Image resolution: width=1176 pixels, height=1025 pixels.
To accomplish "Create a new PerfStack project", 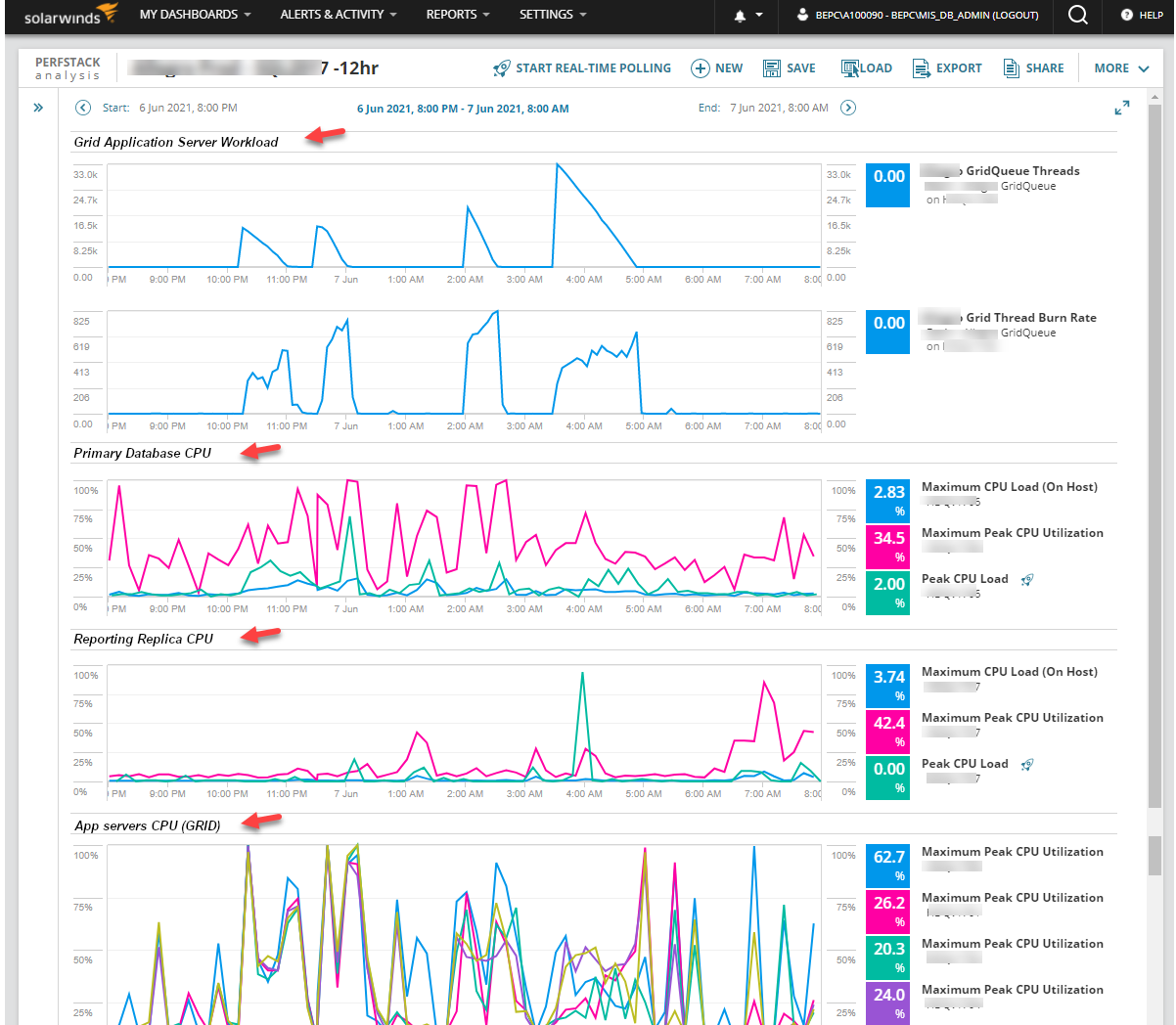I will point(717,68).
